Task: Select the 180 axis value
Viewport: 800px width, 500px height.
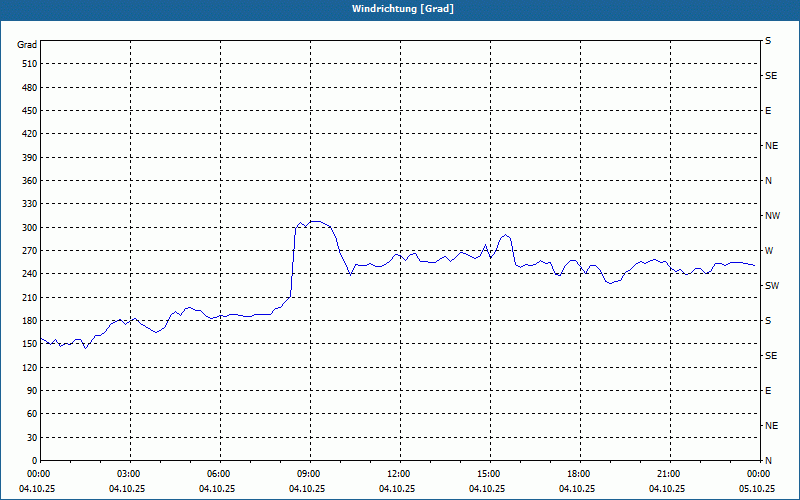Action: pos(30,321)
